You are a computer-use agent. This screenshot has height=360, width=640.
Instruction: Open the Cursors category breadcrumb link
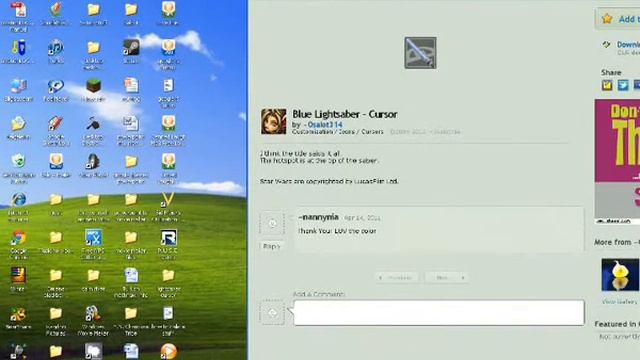click(372, 132)
